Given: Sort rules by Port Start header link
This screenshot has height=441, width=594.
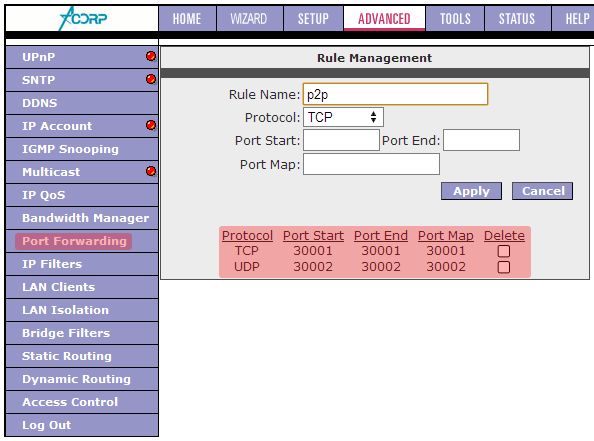Looking at the screenshot, I should [x=313, y=236].
